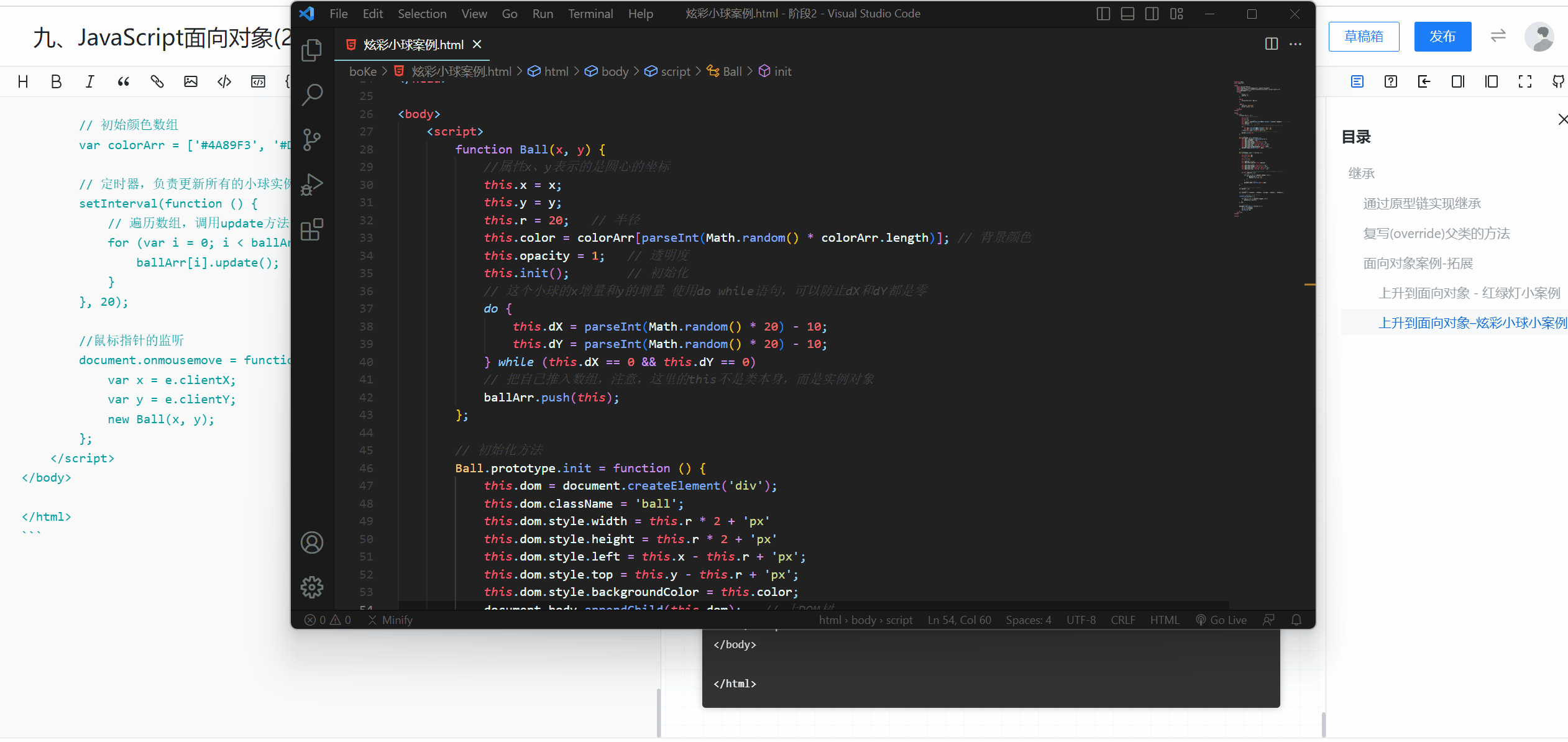This screenshot has height=742, width=1568.
Task: Click the blue 发布 publish button
Action: 1442,37
